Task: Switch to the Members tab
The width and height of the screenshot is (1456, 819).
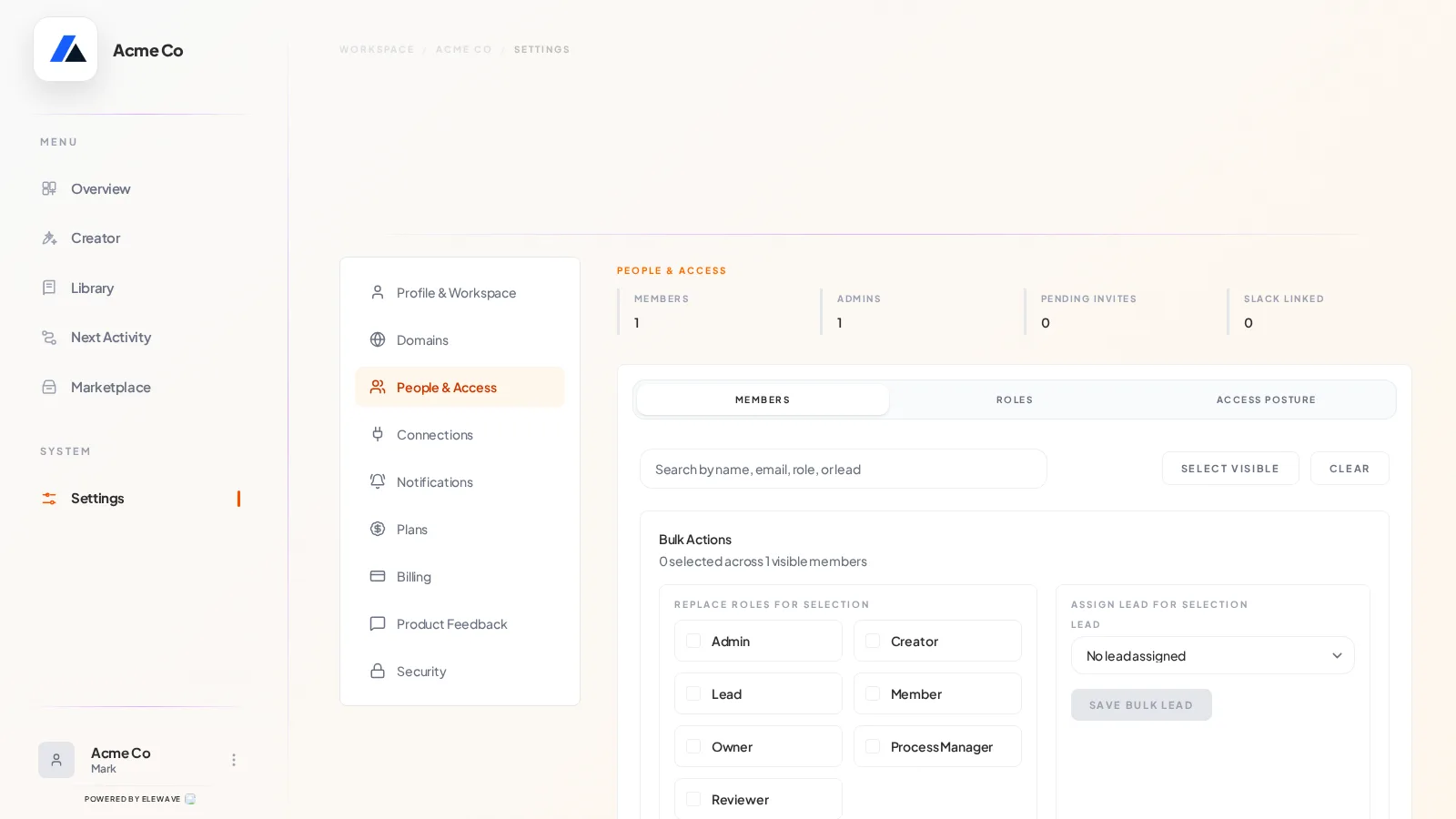Action: [x=763, y=399]
